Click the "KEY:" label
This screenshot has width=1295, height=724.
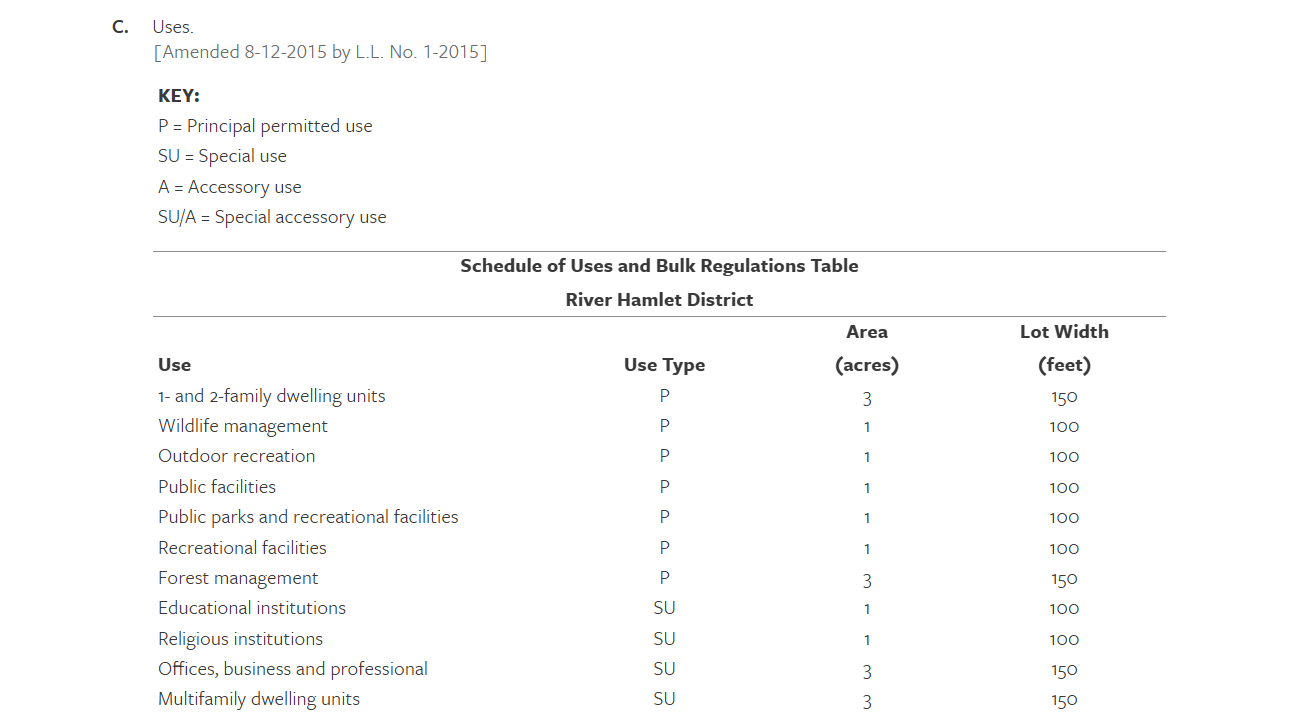179,96
